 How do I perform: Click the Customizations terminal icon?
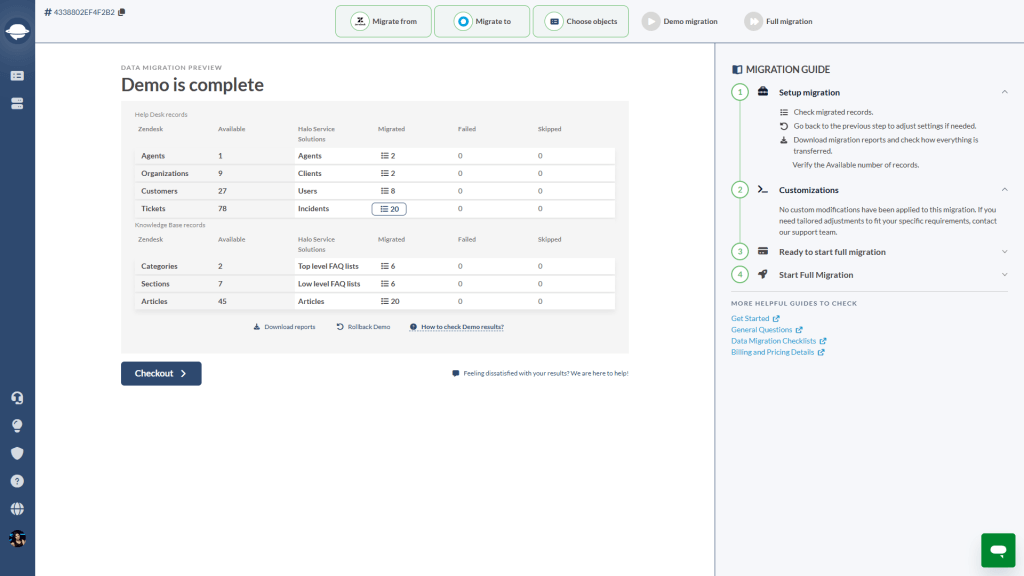point(763,189)
